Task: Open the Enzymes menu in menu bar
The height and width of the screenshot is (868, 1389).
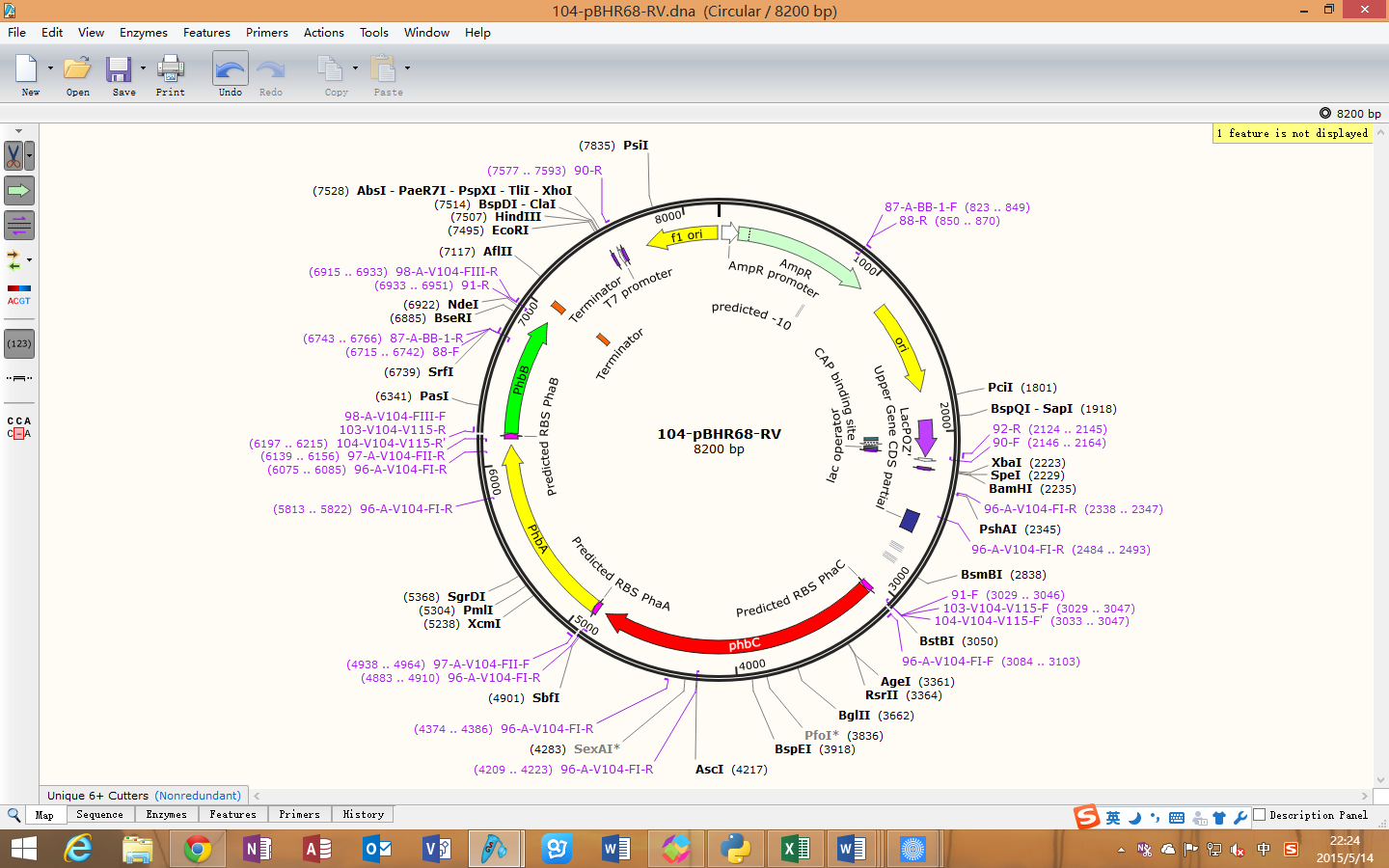Action: pyautogui.click(x=143, y=32)
